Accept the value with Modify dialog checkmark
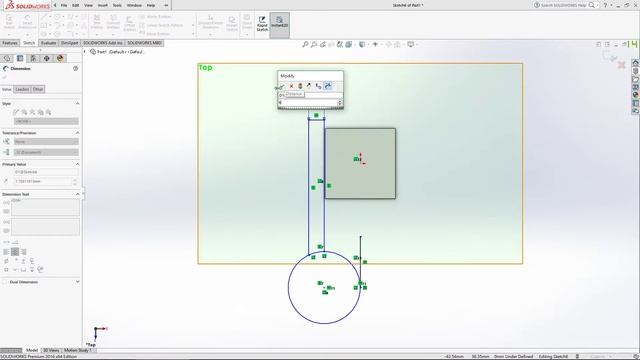The image size is (640, 360). pos(282,86)
